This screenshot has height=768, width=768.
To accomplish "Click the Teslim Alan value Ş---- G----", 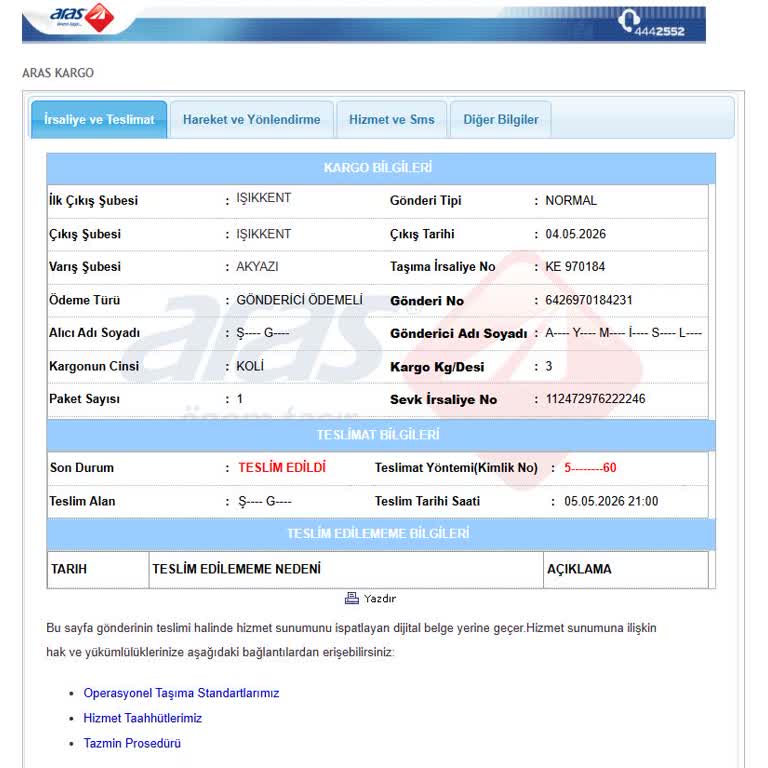I will click(264, 502).
